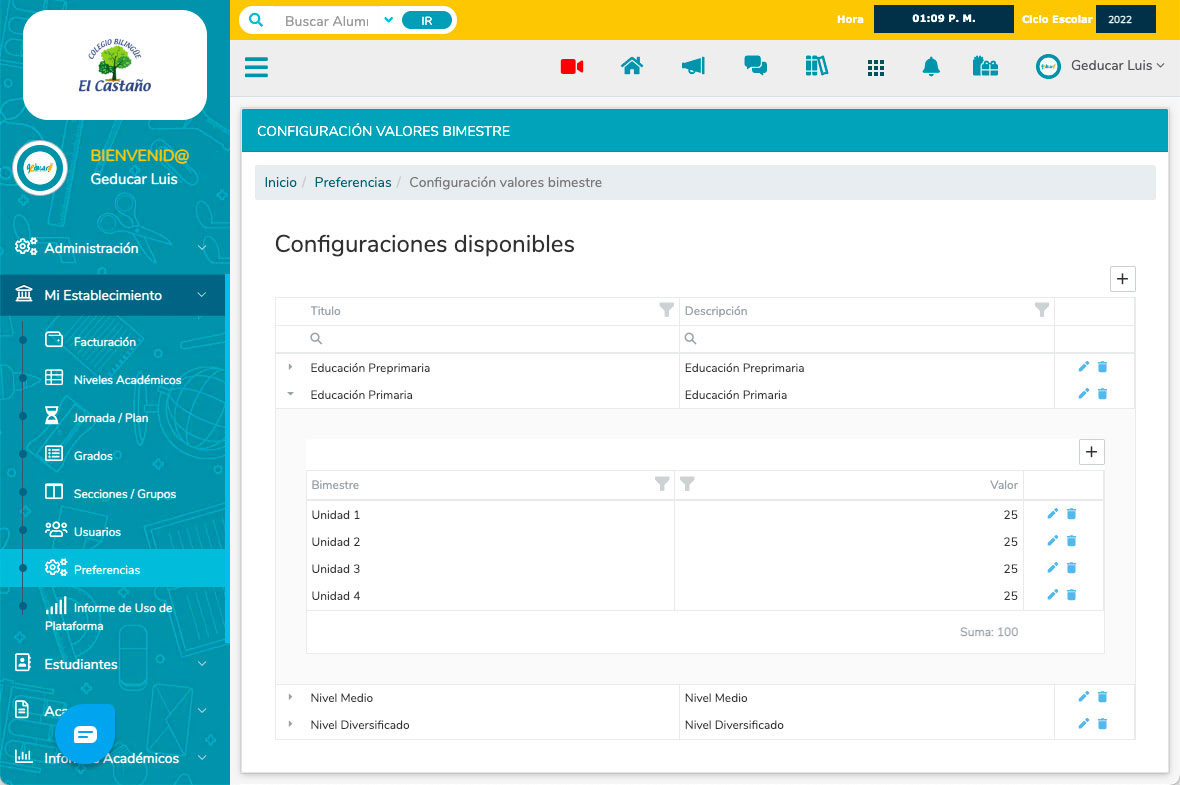Open Niveles Académicos in sidebar
The height and width of the screenshot is (785, 1180).
(127, 380)
